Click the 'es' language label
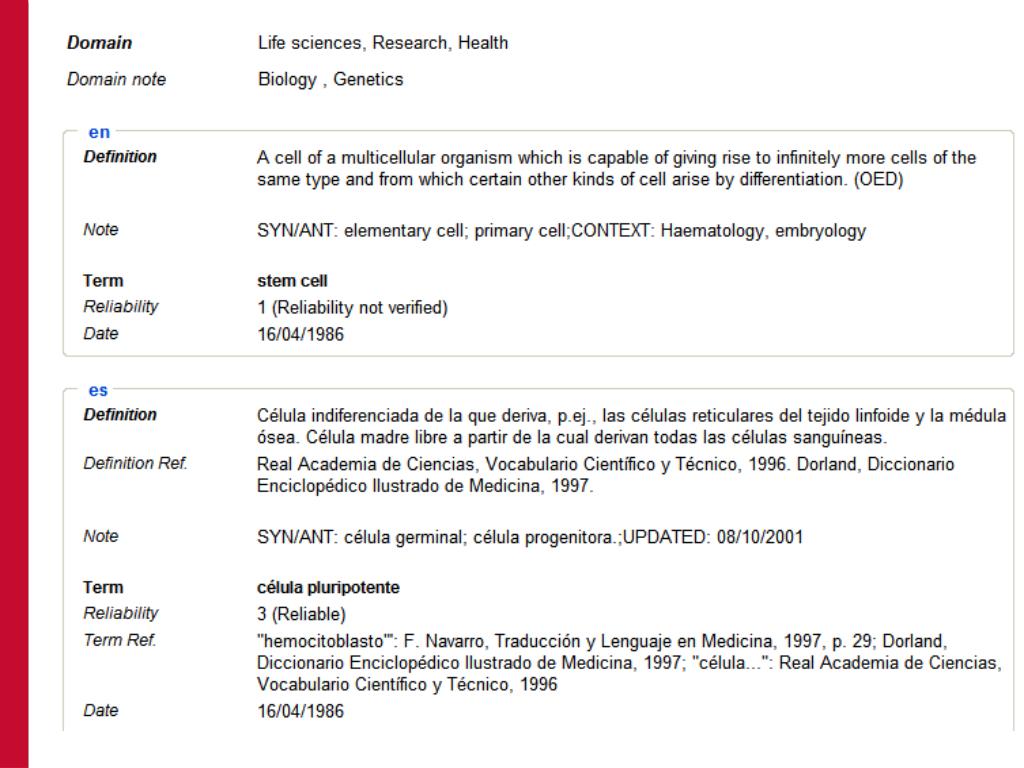The height and width of the screenshot is (768, 1024). coord(98,391)
